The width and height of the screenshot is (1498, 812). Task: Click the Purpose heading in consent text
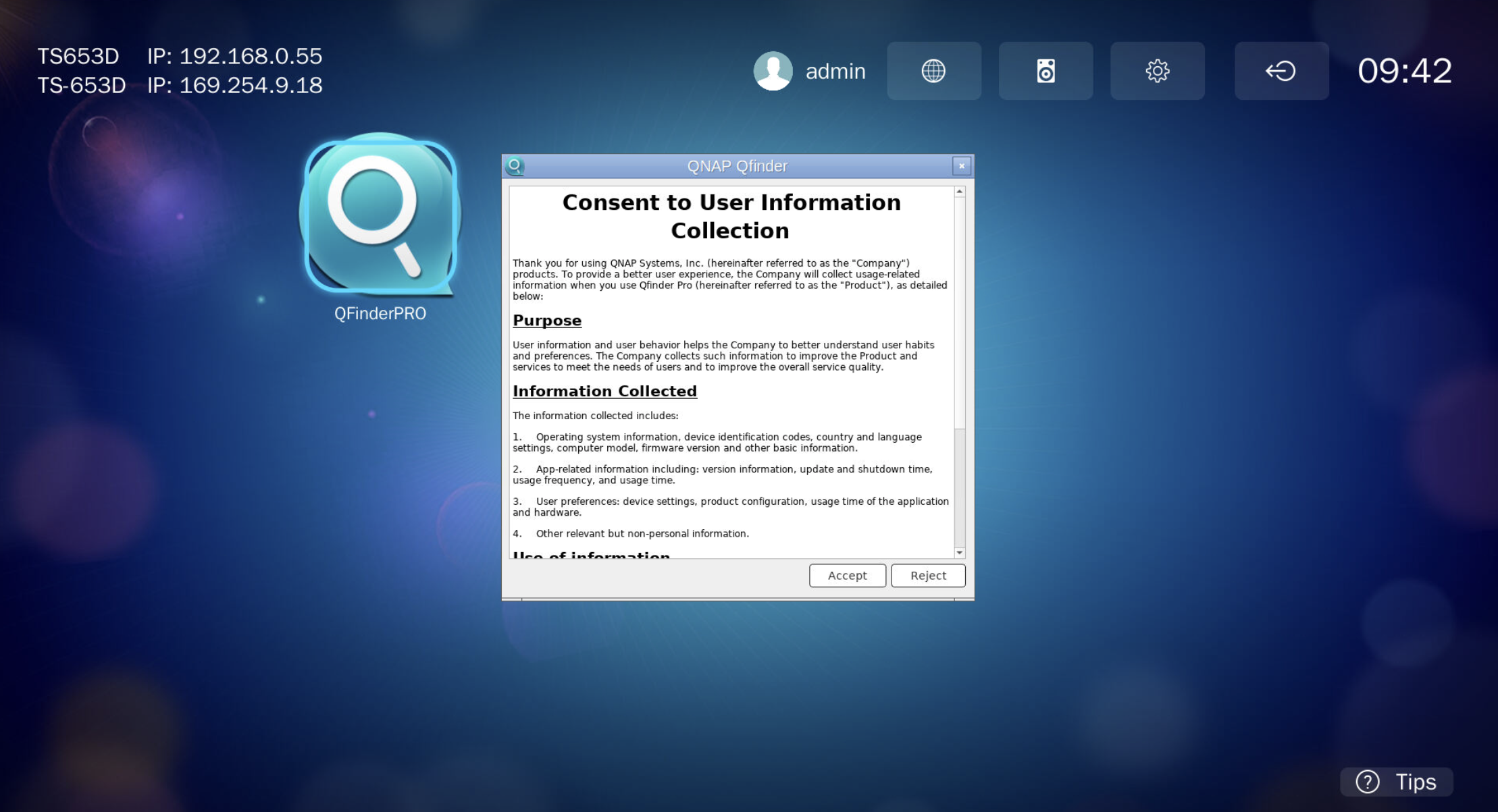pyautogui.click(x=547, y=321)
